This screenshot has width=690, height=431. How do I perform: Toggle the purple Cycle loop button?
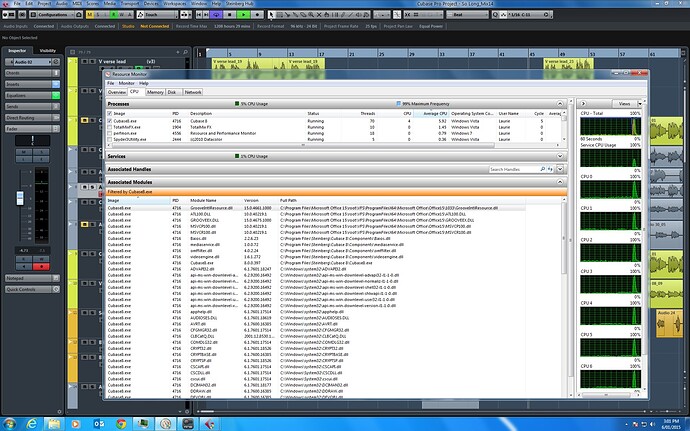click(x=216, y=15)
